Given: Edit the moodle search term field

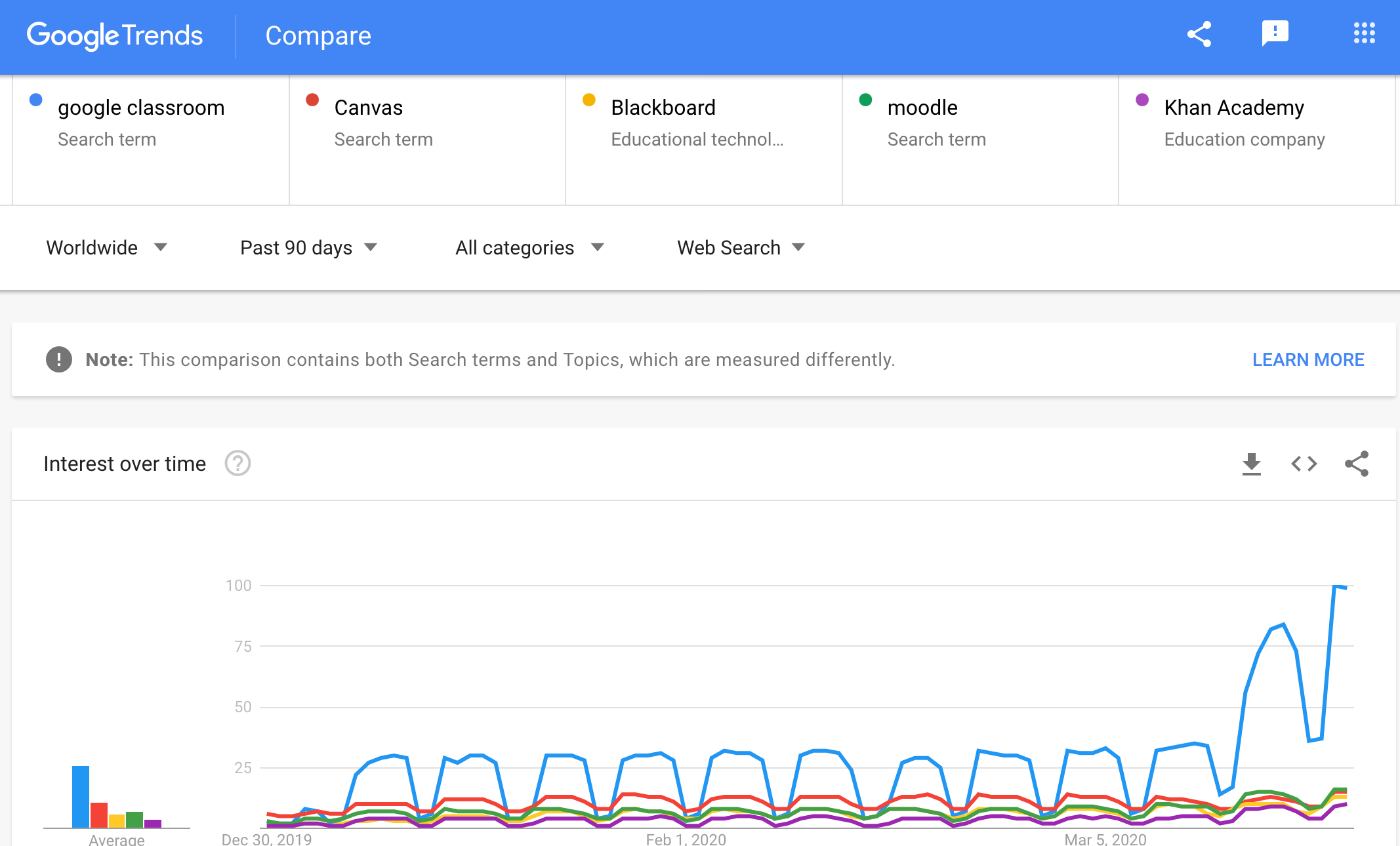Looking at the screenshot, I should tap(922, 108).
